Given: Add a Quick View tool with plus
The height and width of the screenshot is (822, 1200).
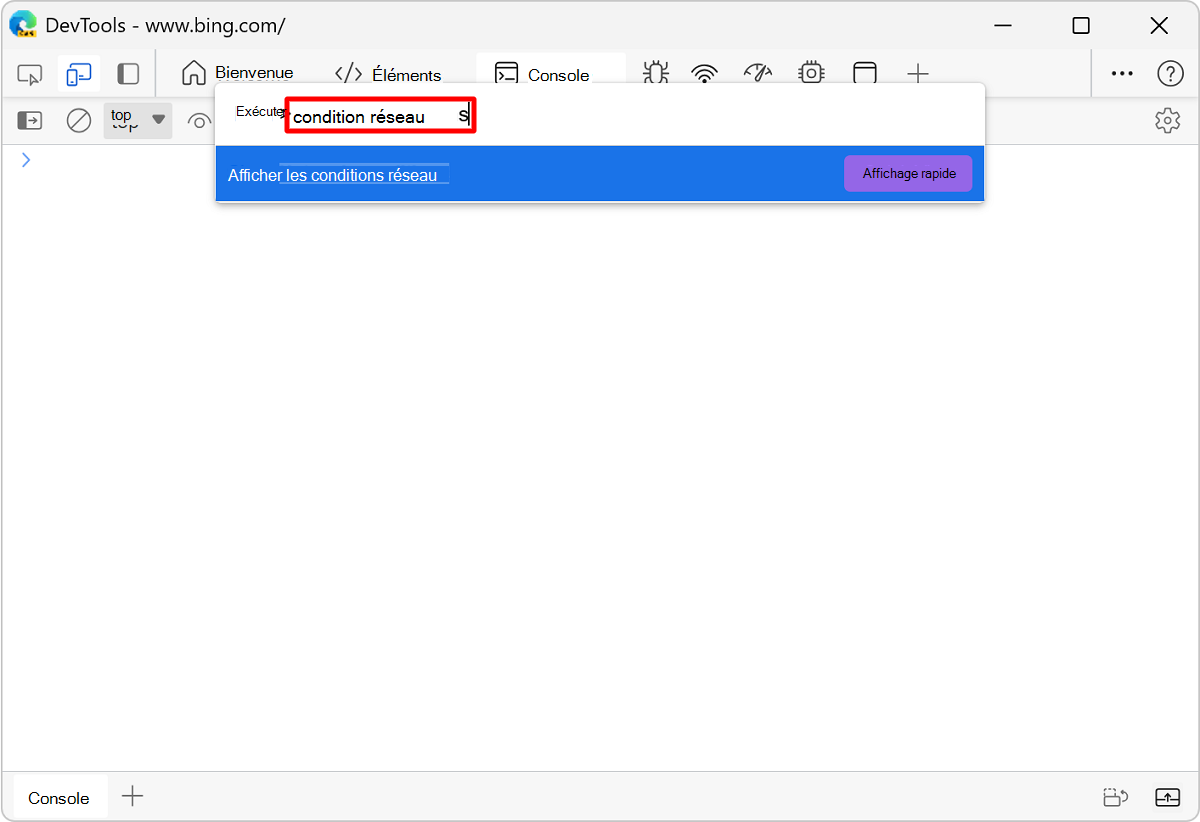Looking at the screenshot, I should tap(132, 797).
